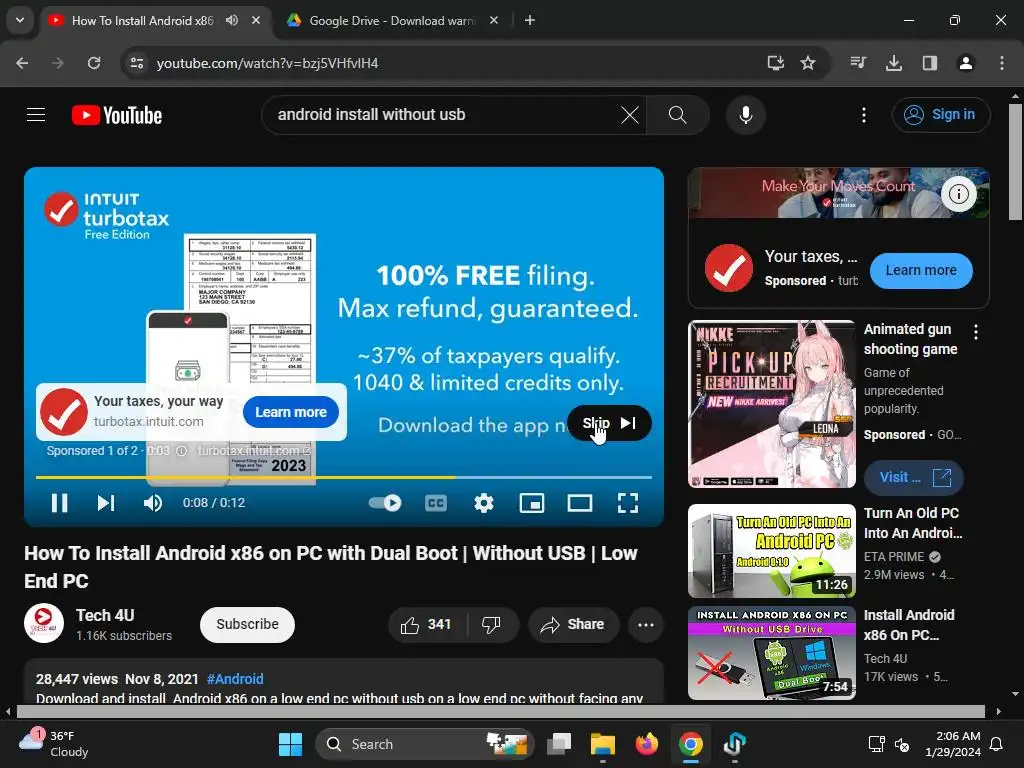The width and height of the screenshot is (1024, 768).
Task: Pause the playing video
Action: 59,503
